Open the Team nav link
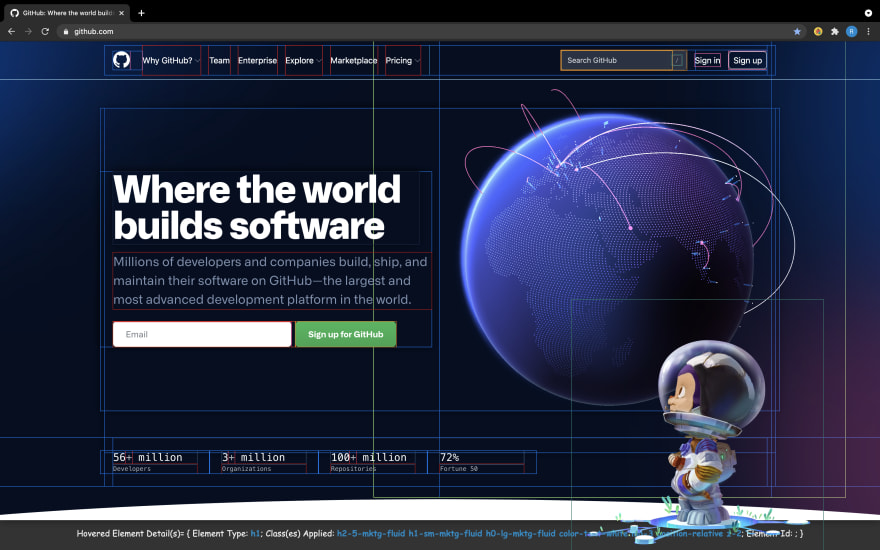Screen dimensions: 880x550 (x=219, y=60)
